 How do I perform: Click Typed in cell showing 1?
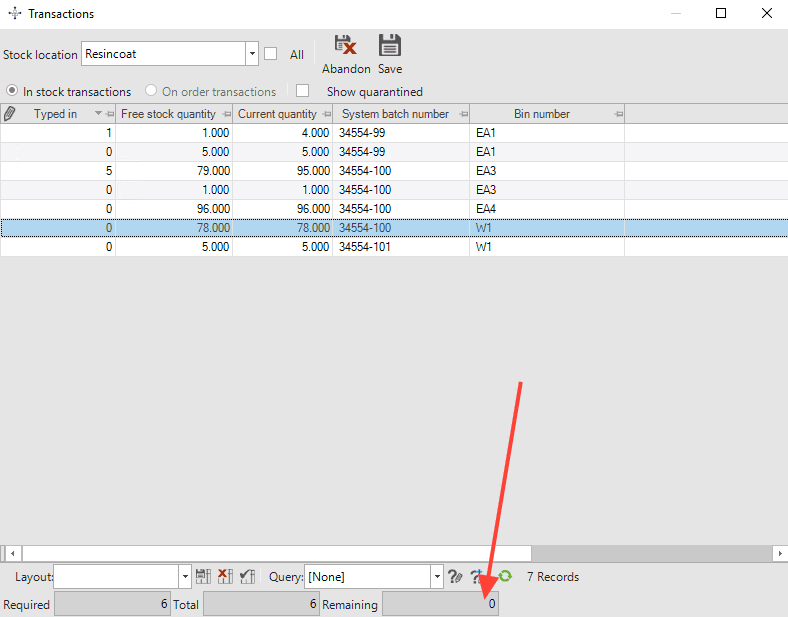[58, 133]
